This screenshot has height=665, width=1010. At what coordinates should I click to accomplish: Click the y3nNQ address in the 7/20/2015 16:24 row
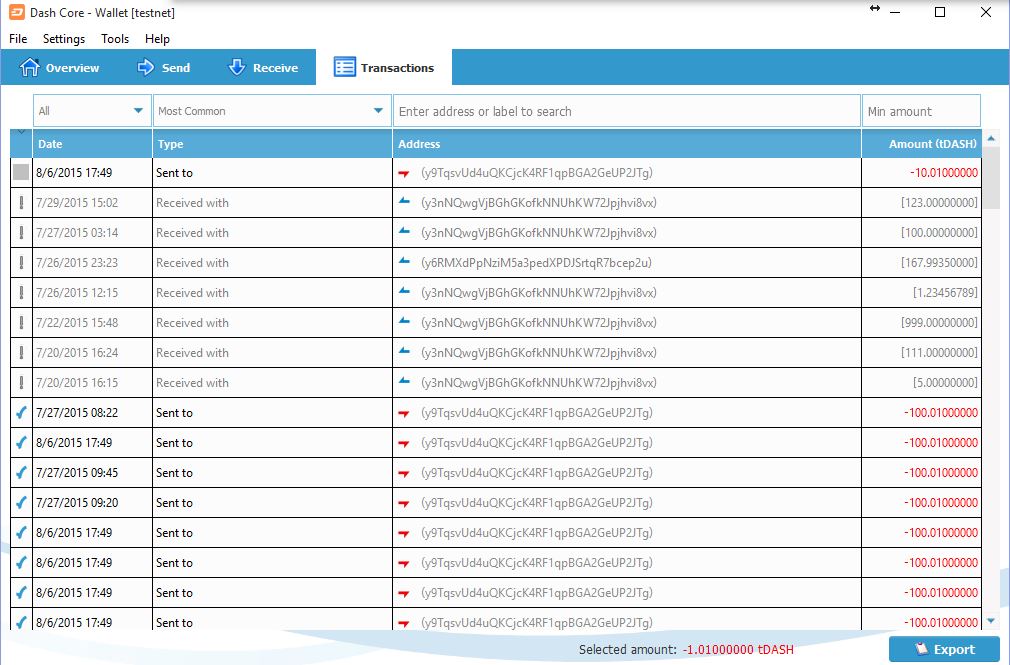pos(538,352)
